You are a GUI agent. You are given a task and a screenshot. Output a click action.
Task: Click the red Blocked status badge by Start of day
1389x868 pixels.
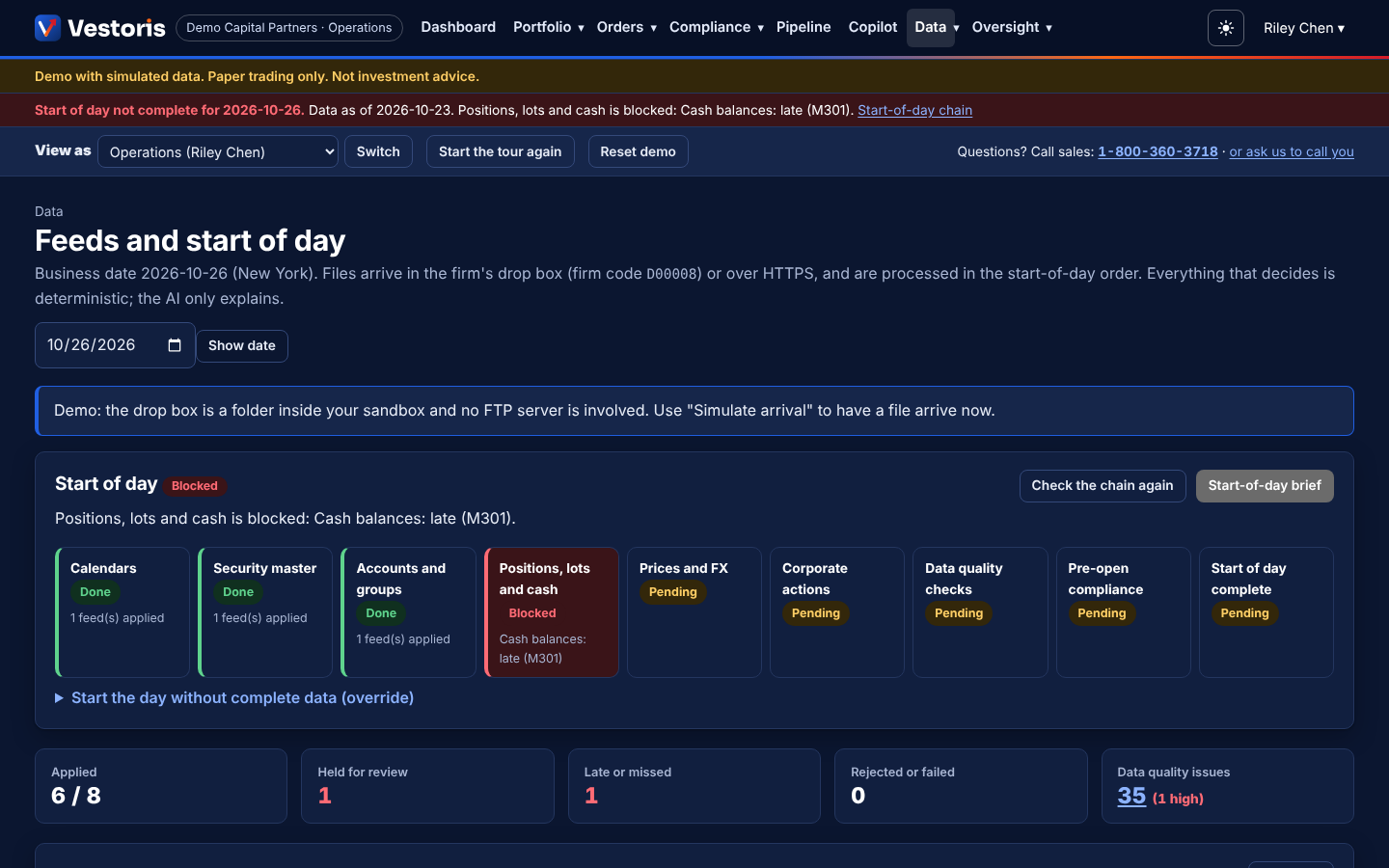tap(195, 486)
